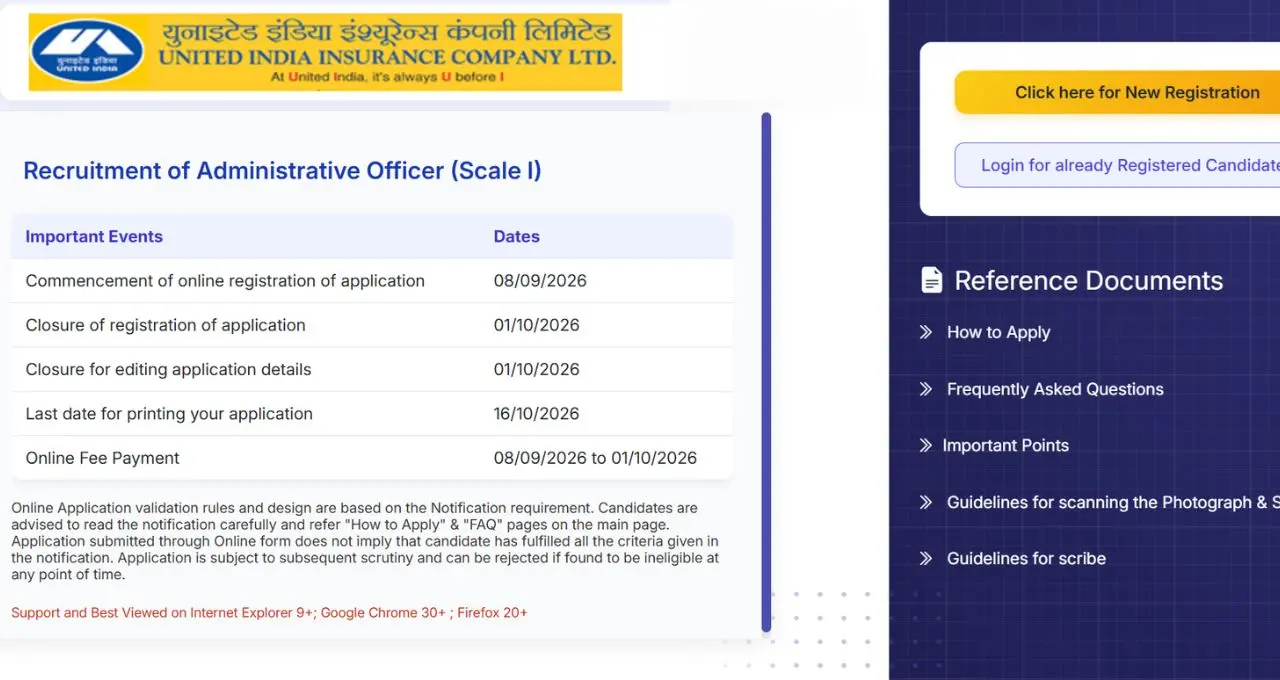Screen dimensions: 1280x680
Task: Click the vertical scrollbar of the events panel
Action: pos(766,372)
